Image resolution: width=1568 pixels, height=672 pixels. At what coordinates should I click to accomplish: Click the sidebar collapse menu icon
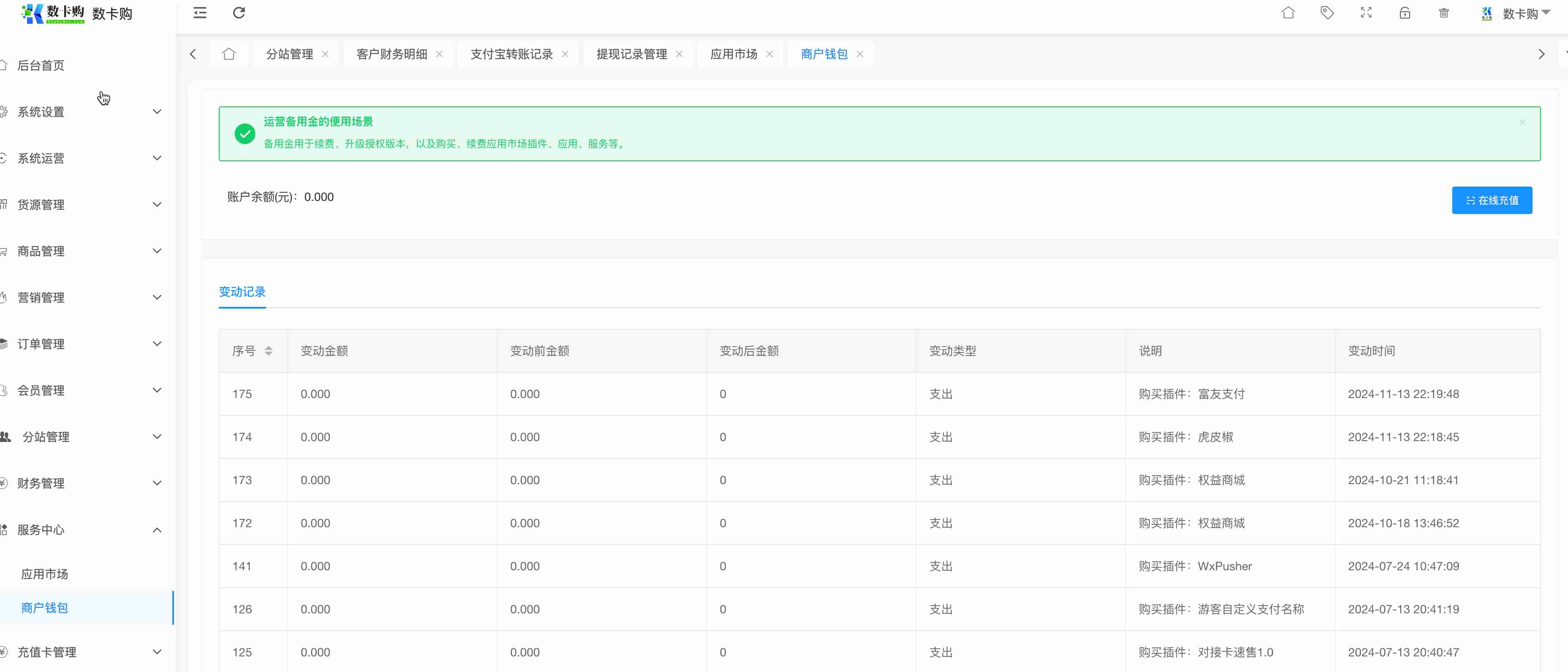[x=200, y=13]
